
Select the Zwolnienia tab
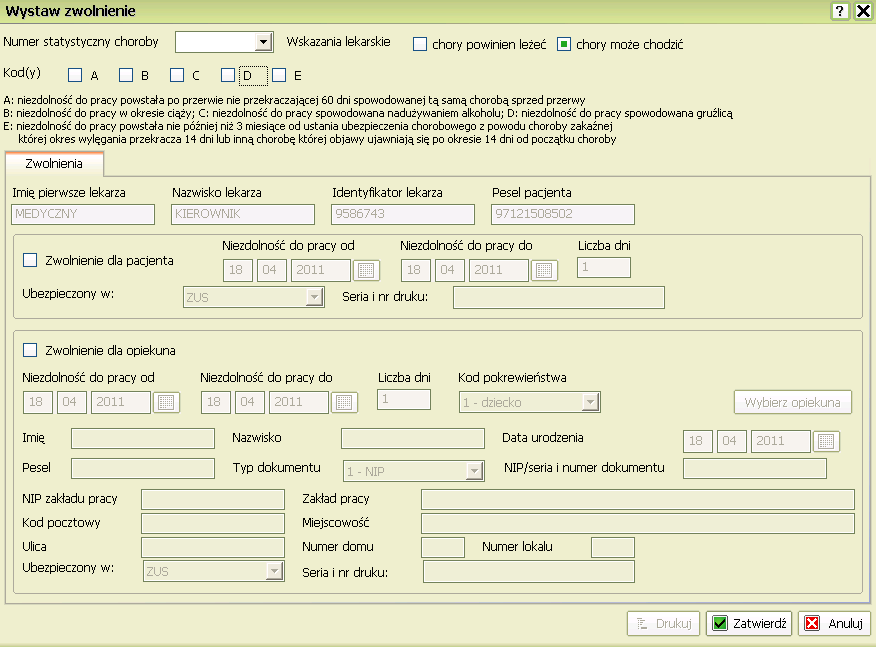54,164
